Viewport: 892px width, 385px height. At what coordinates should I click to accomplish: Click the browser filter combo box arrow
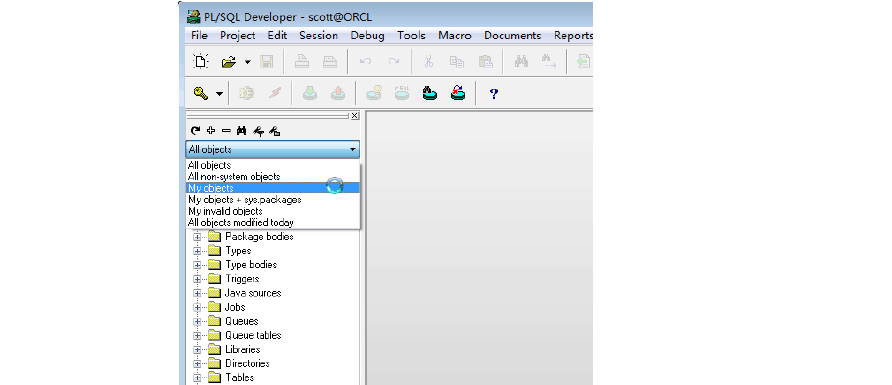coord(353,150)
